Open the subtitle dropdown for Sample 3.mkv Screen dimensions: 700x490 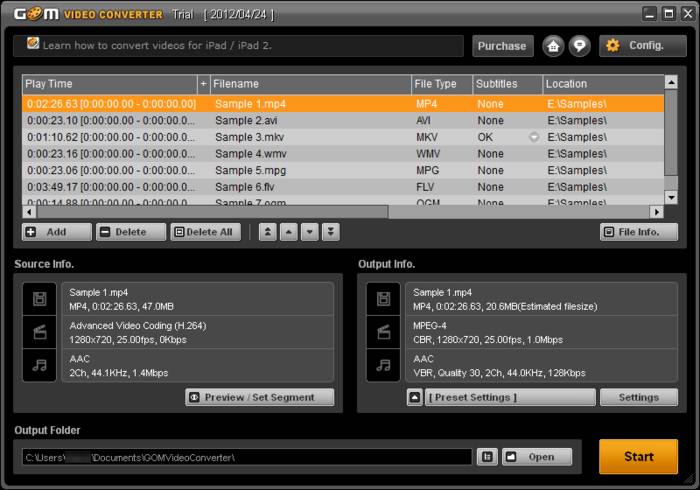click(x=534, y=137)
